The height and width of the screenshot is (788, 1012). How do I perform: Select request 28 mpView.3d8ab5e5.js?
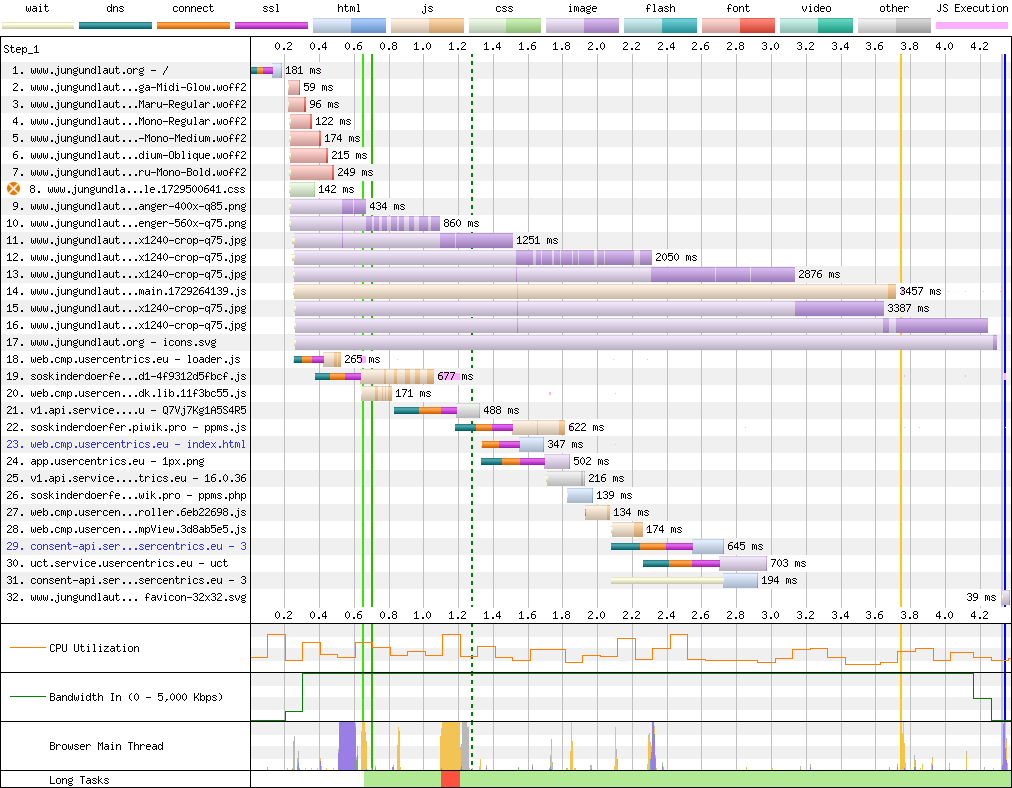pyautogui.click(x=126, y=529)
